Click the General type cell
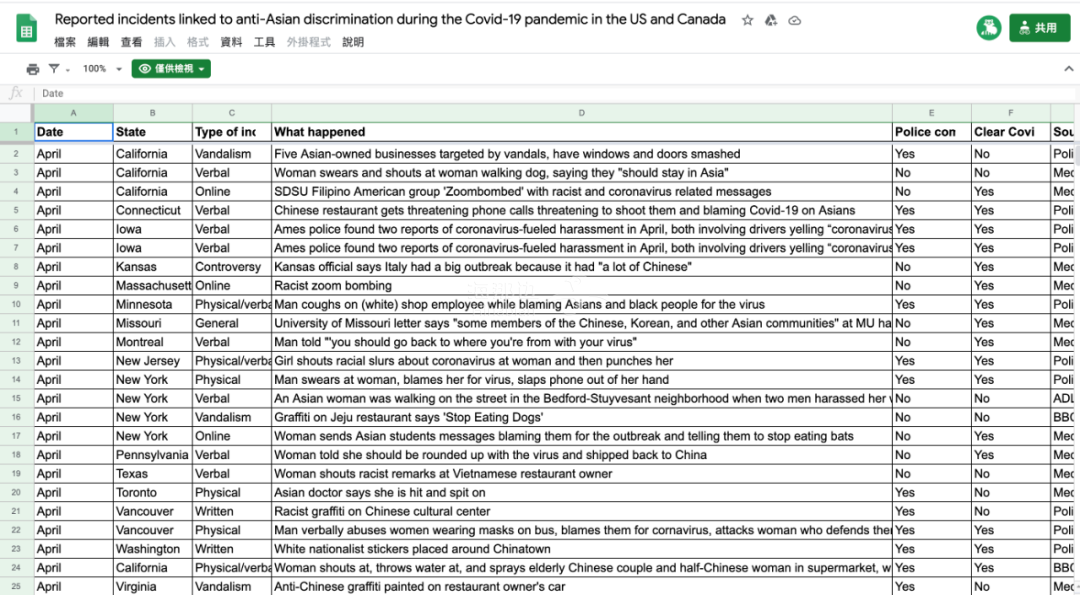 click(x=232, y=323)
